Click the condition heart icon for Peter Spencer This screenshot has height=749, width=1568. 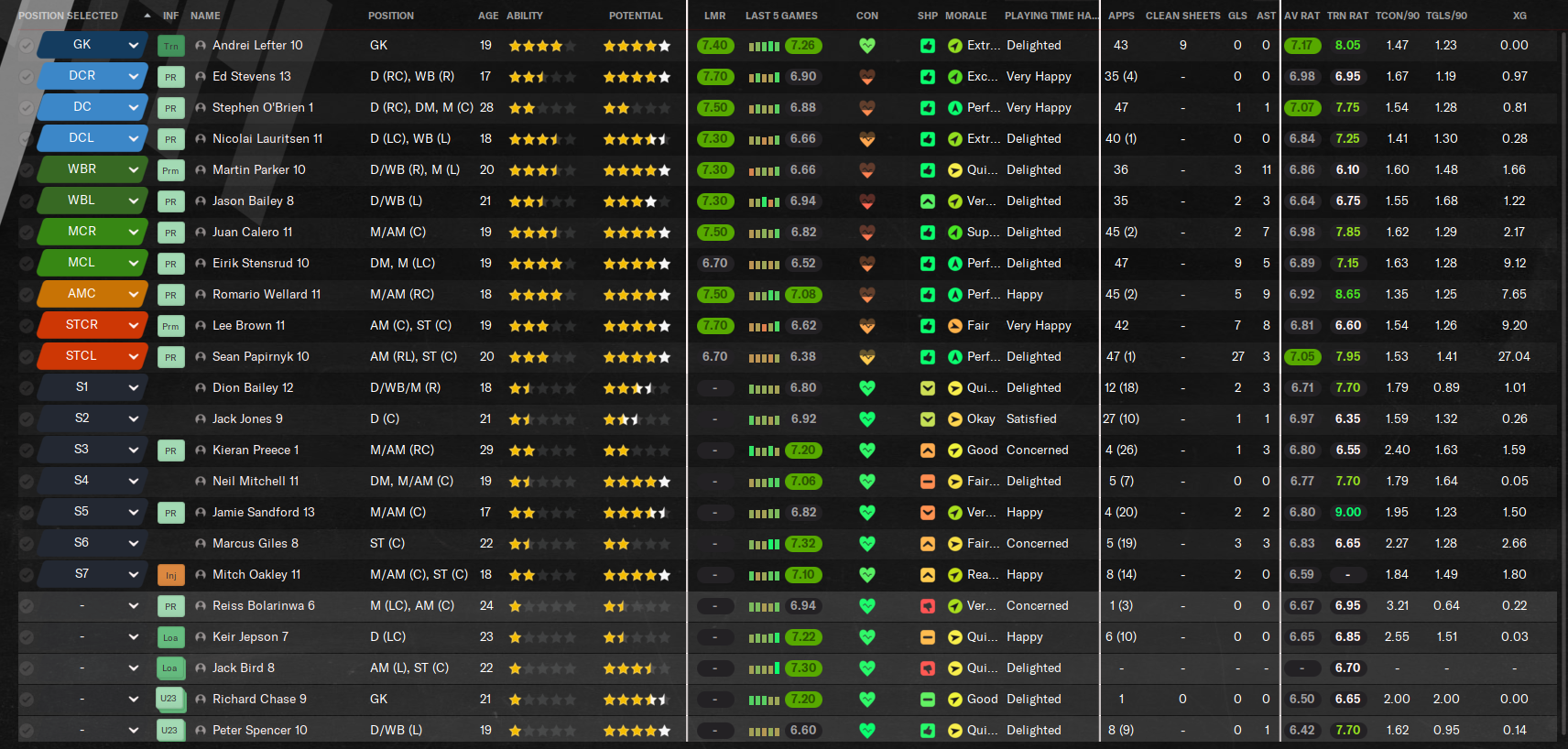[867, 731]
